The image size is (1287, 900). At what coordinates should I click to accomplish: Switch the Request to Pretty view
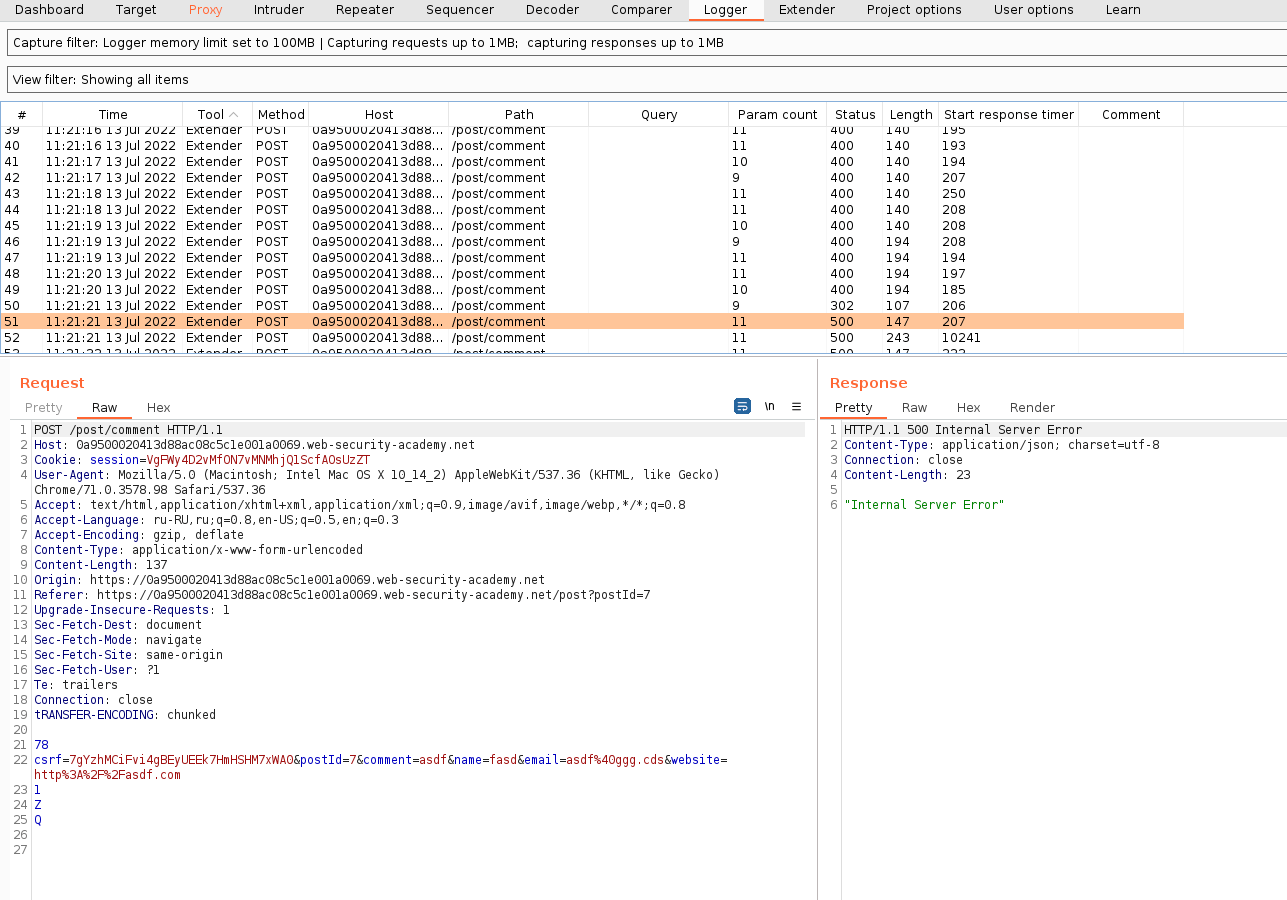43,407
